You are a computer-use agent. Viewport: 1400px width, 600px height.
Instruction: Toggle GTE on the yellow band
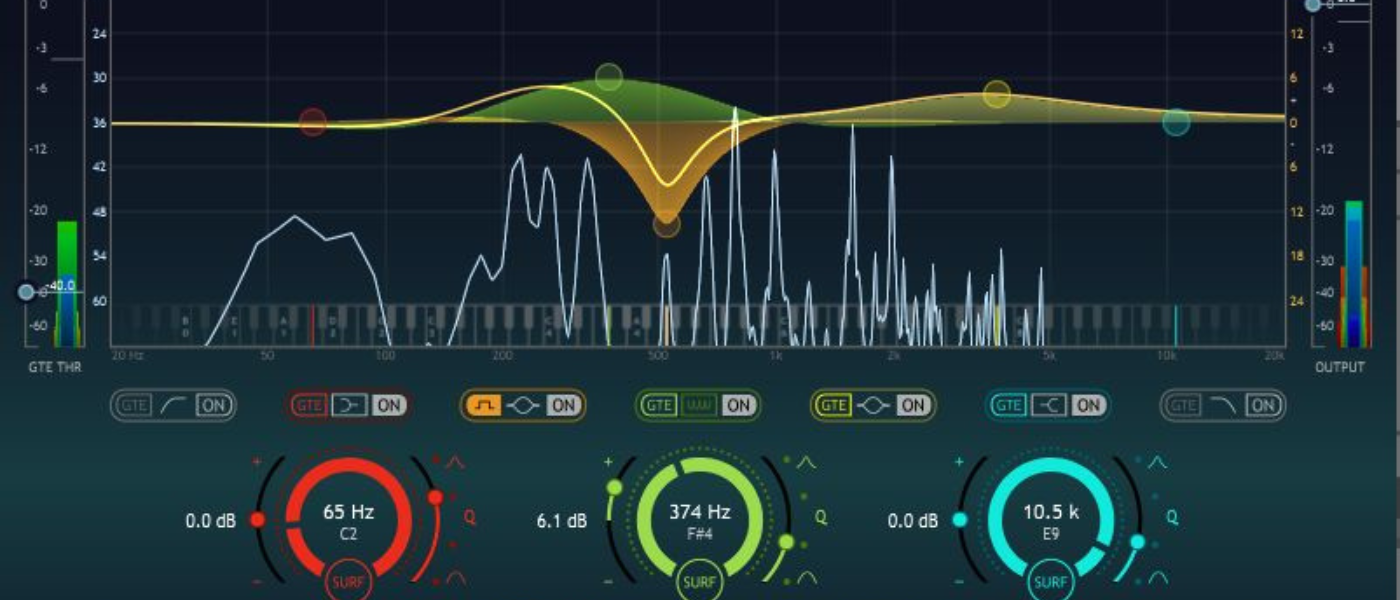click(x=834, y=405)
